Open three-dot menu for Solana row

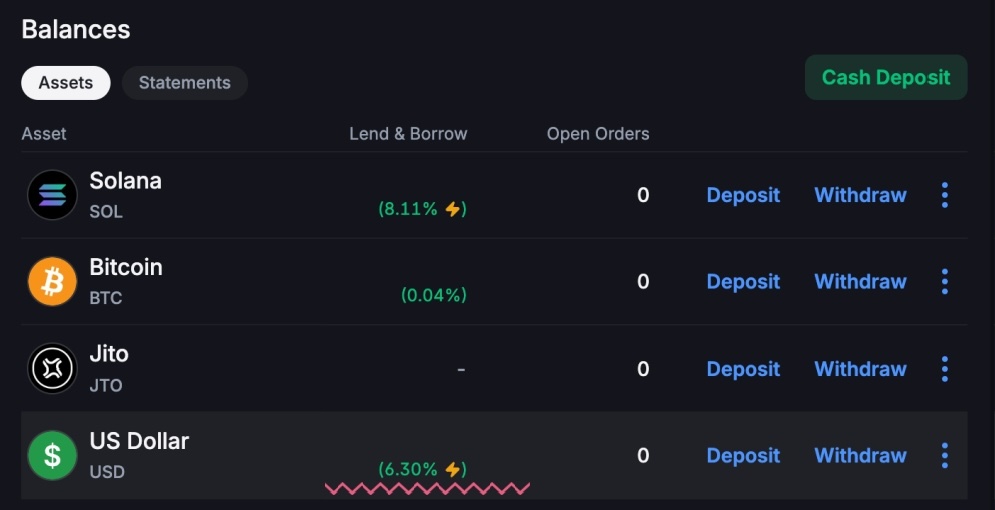pyautogui.click(x=945, y=195)
